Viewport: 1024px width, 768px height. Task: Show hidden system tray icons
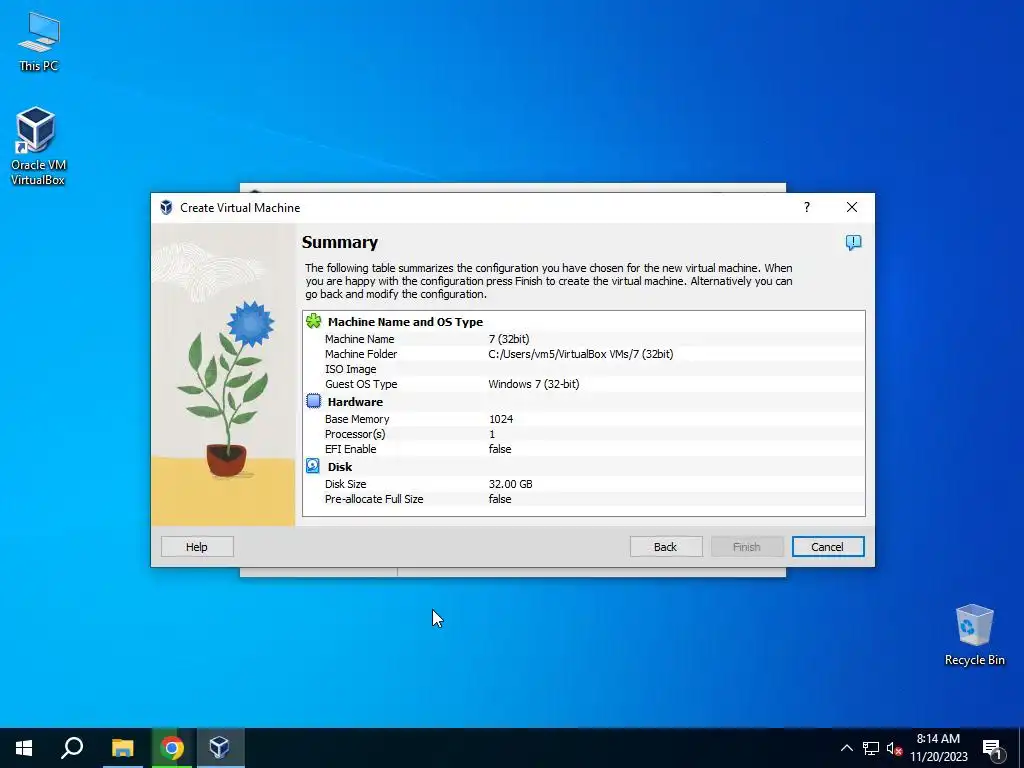click(846, 748)
